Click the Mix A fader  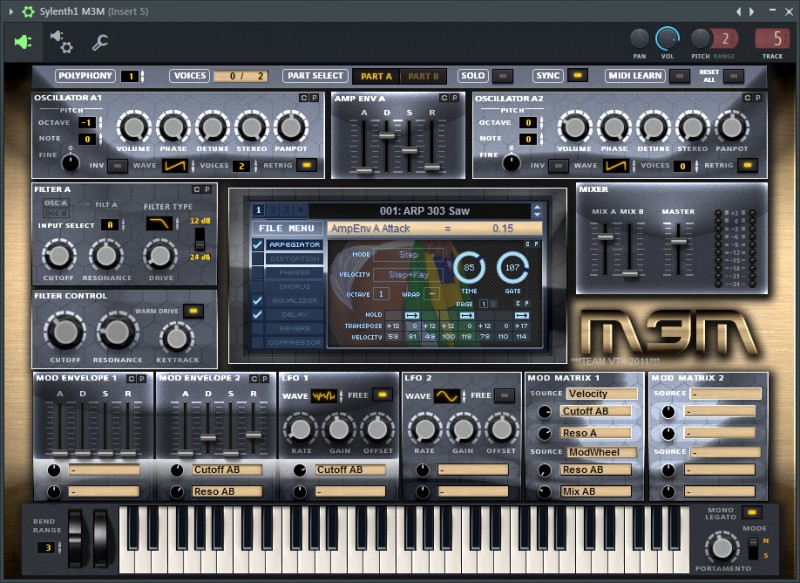(x=606, y=237)
